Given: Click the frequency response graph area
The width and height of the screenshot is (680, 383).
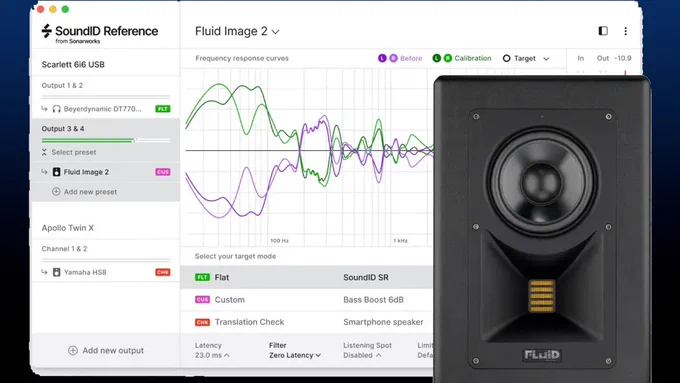Looking at the screenshot, I should pos(310,156).
